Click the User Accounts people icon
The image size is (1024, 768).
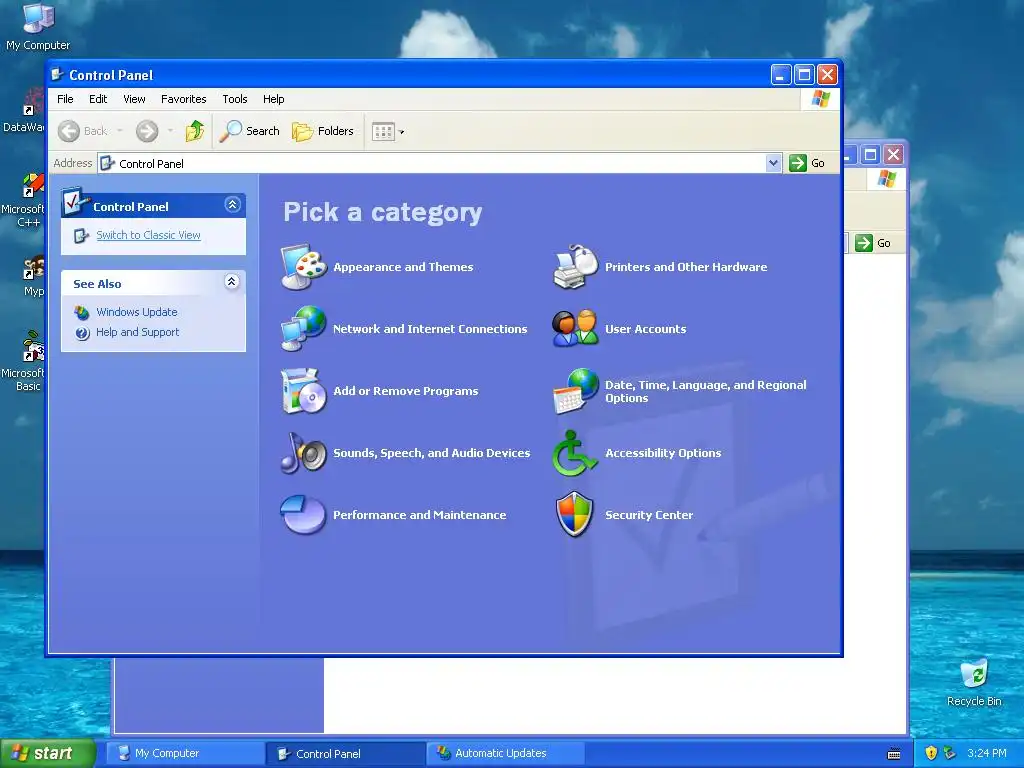(x=575, y=328)
